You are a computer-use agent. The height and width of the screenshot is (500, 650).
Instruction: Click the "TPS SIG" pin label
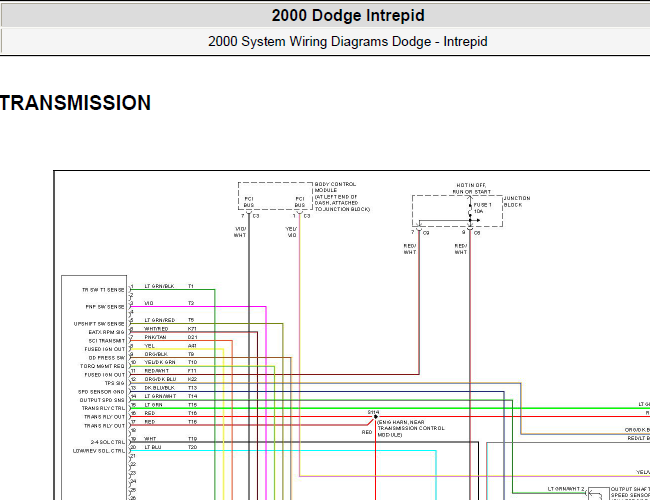tap(114, 383)
